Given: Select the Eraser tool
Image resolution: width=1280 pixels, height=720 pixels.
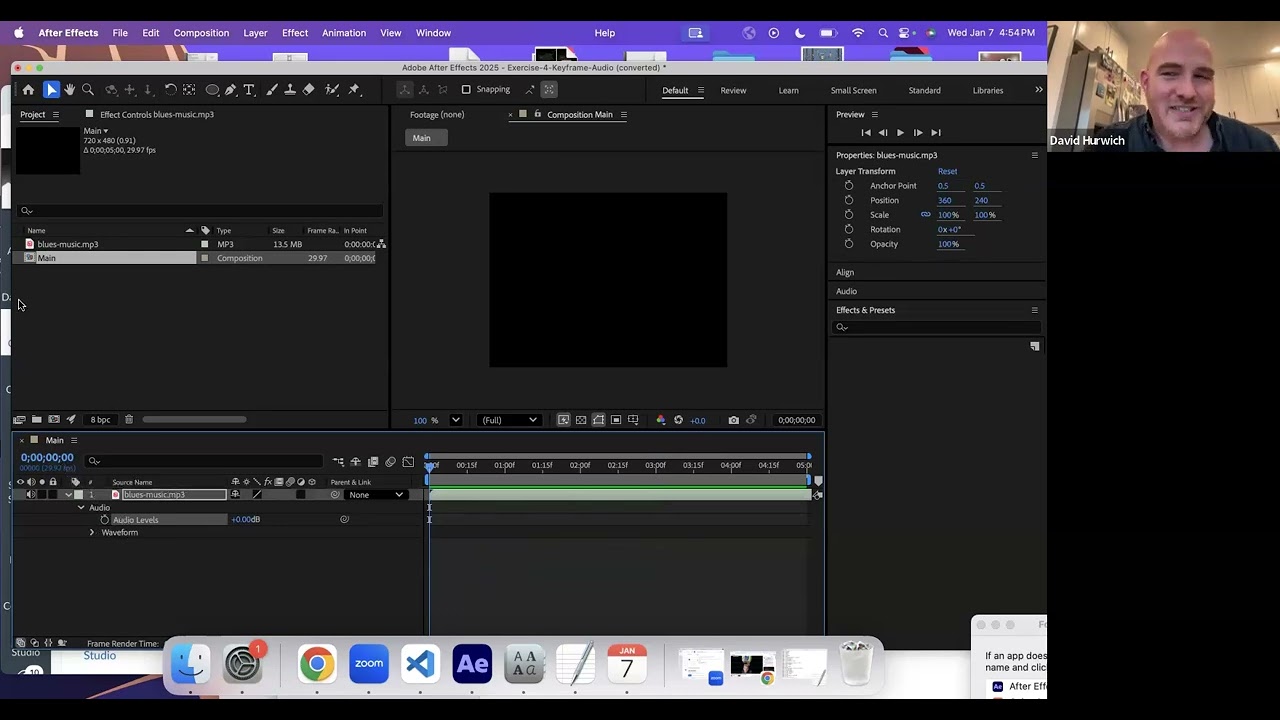Looking at the screenshot, I should point(309,90).
